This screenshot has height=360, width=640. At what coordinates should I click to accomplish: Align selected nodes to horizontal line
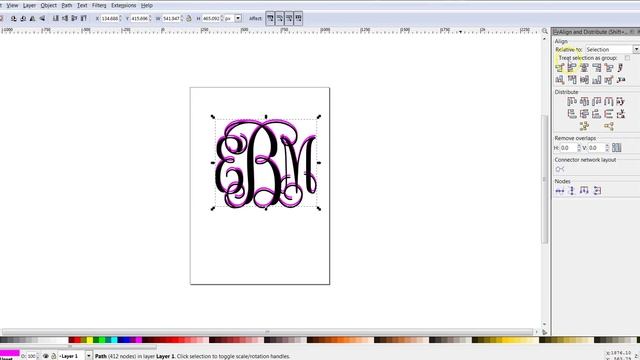point(560,191)
